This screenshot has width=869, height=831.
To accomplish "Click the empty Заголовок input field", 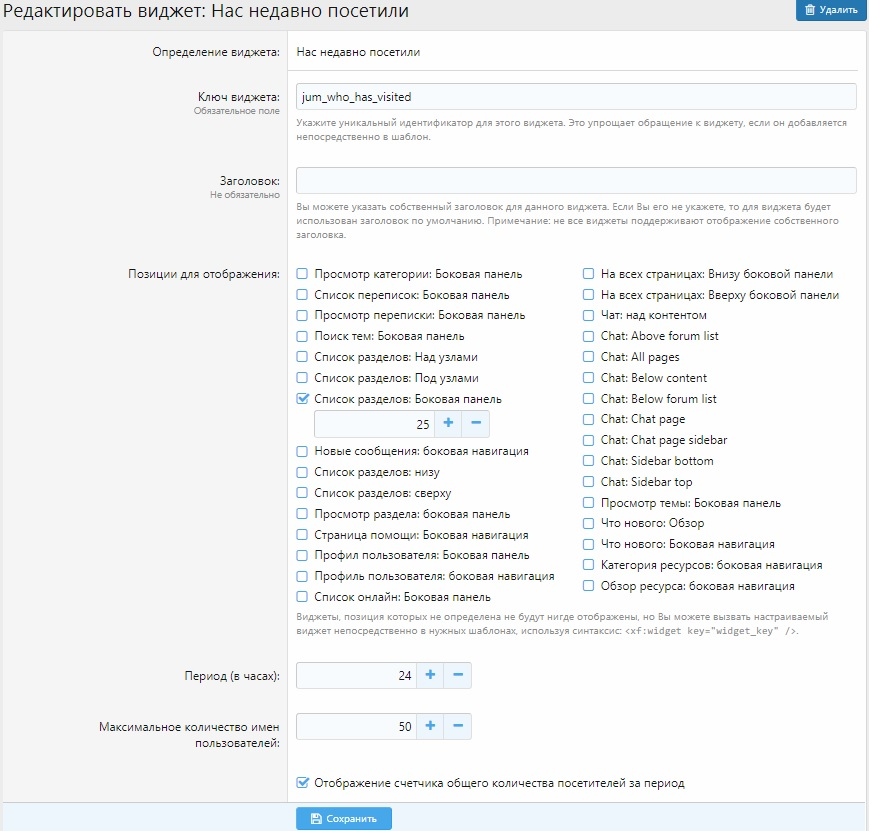I will (576, 180).
